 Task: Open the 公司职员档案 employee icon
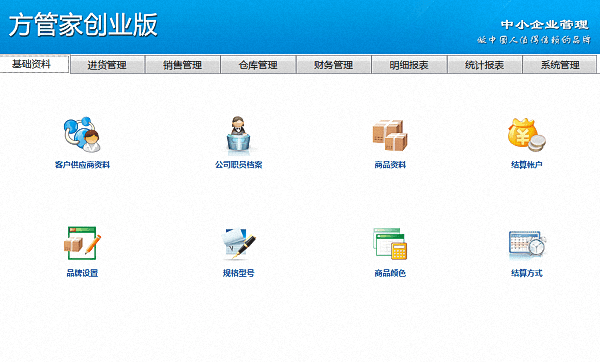tap(238, 135)
